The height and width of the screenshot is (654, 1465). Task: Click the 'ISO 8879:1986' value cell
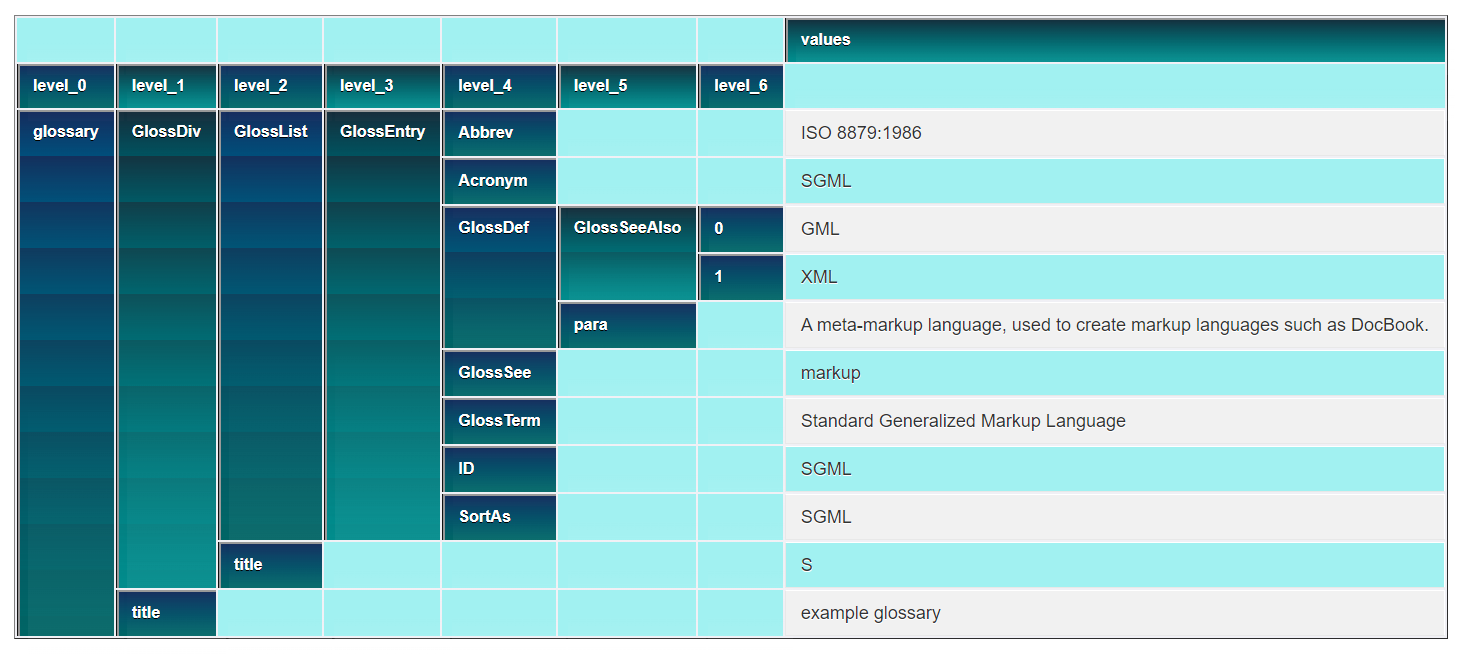pos(1114,133)
